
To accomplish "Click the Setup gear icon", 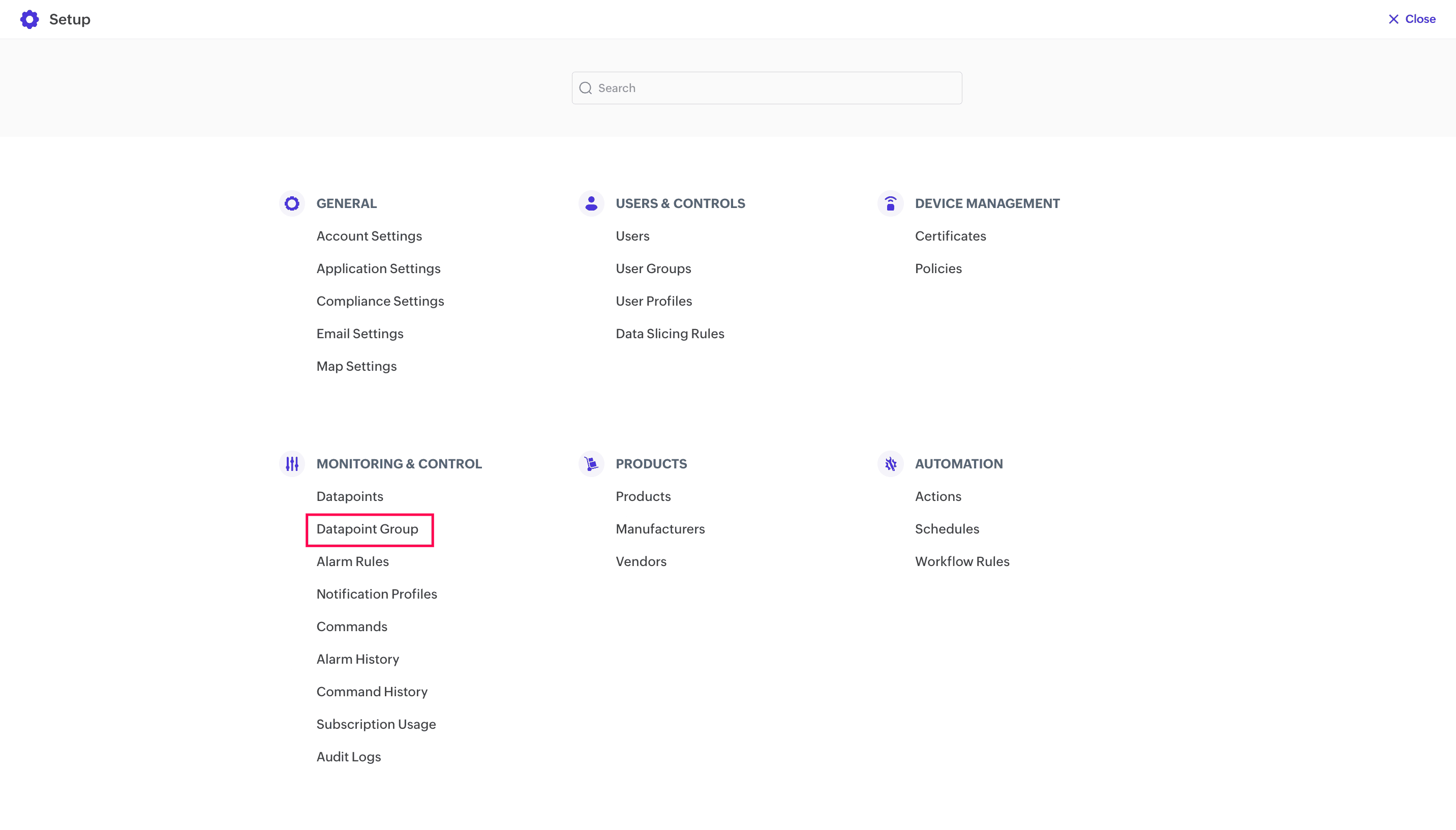I will (29, 19).
